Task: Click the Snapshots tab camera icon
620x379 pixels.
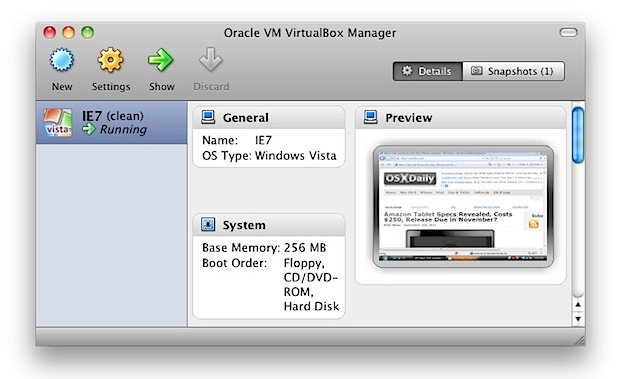Action: (x=476, y=71)
